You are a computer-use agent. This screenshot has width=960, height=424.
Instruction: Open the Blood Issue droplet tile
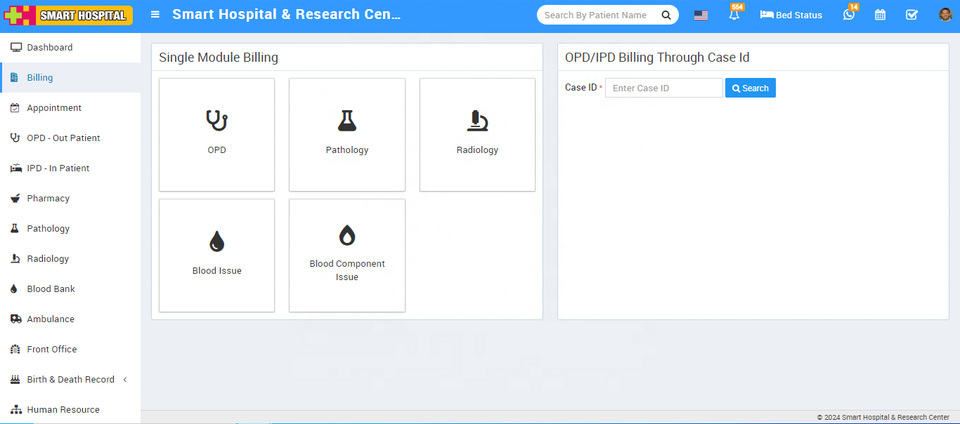coord(217,254)
